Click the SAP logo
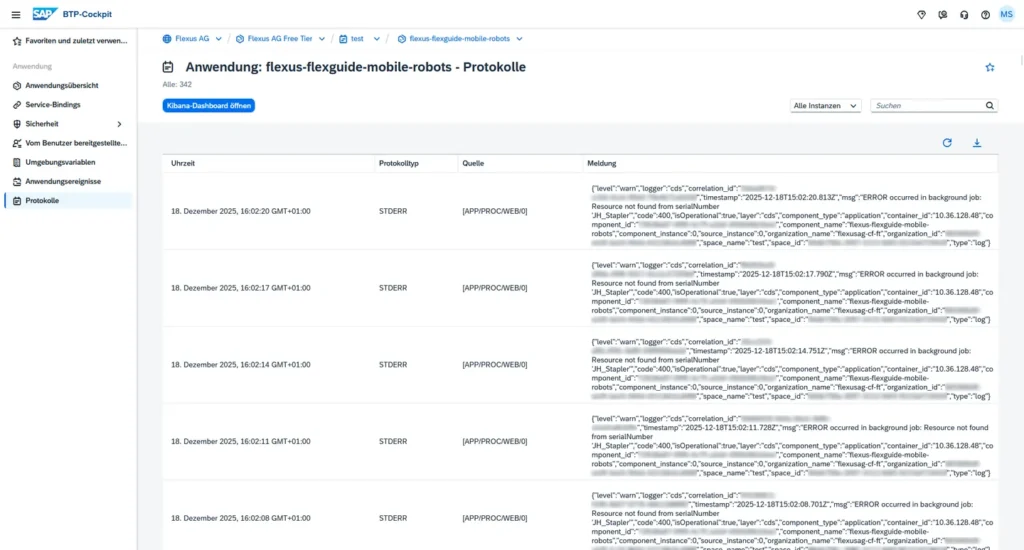The image size is (1024, 550). 45,14
